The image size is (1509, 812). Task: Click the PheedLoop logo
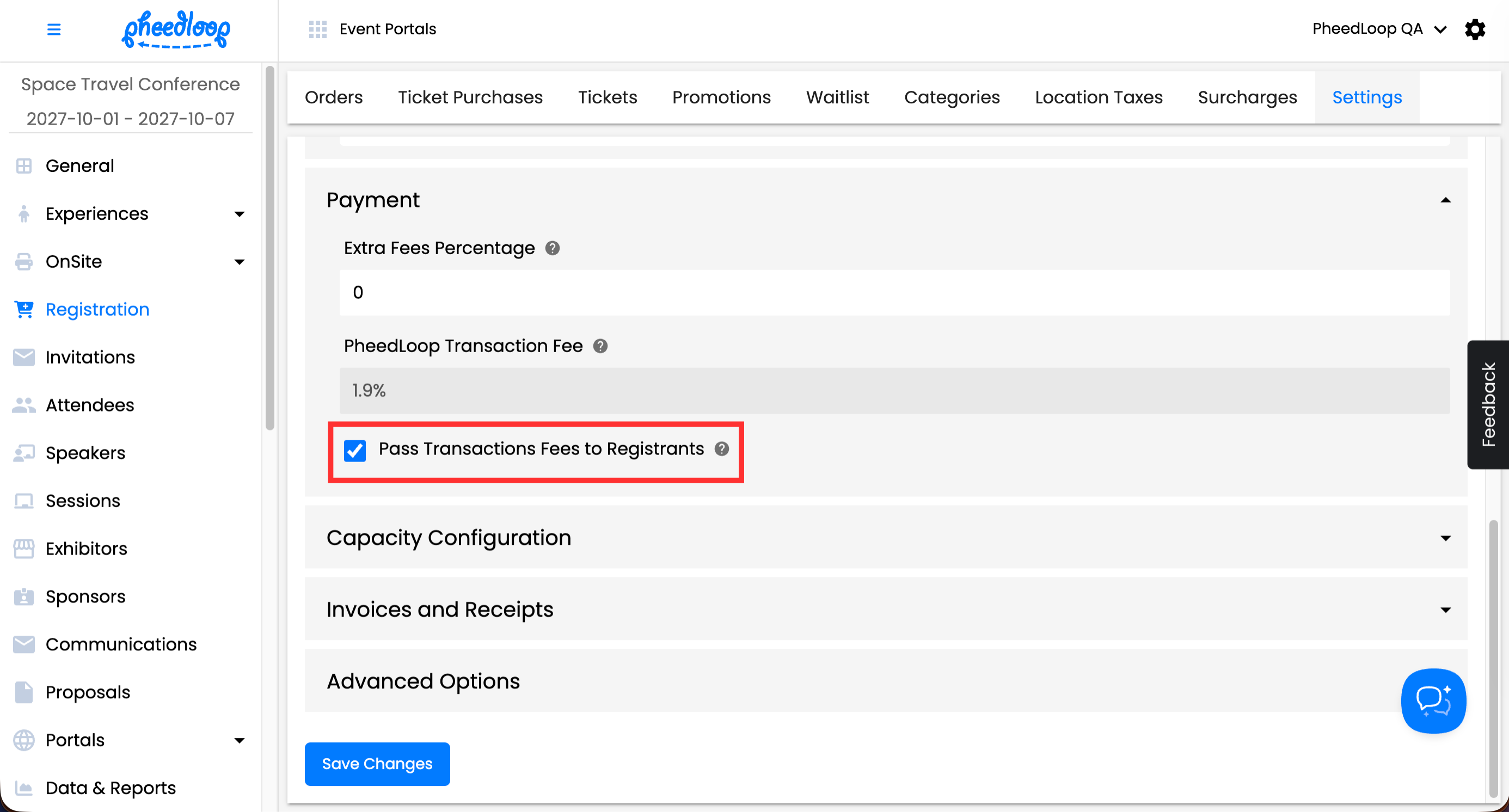coord(176,29)
